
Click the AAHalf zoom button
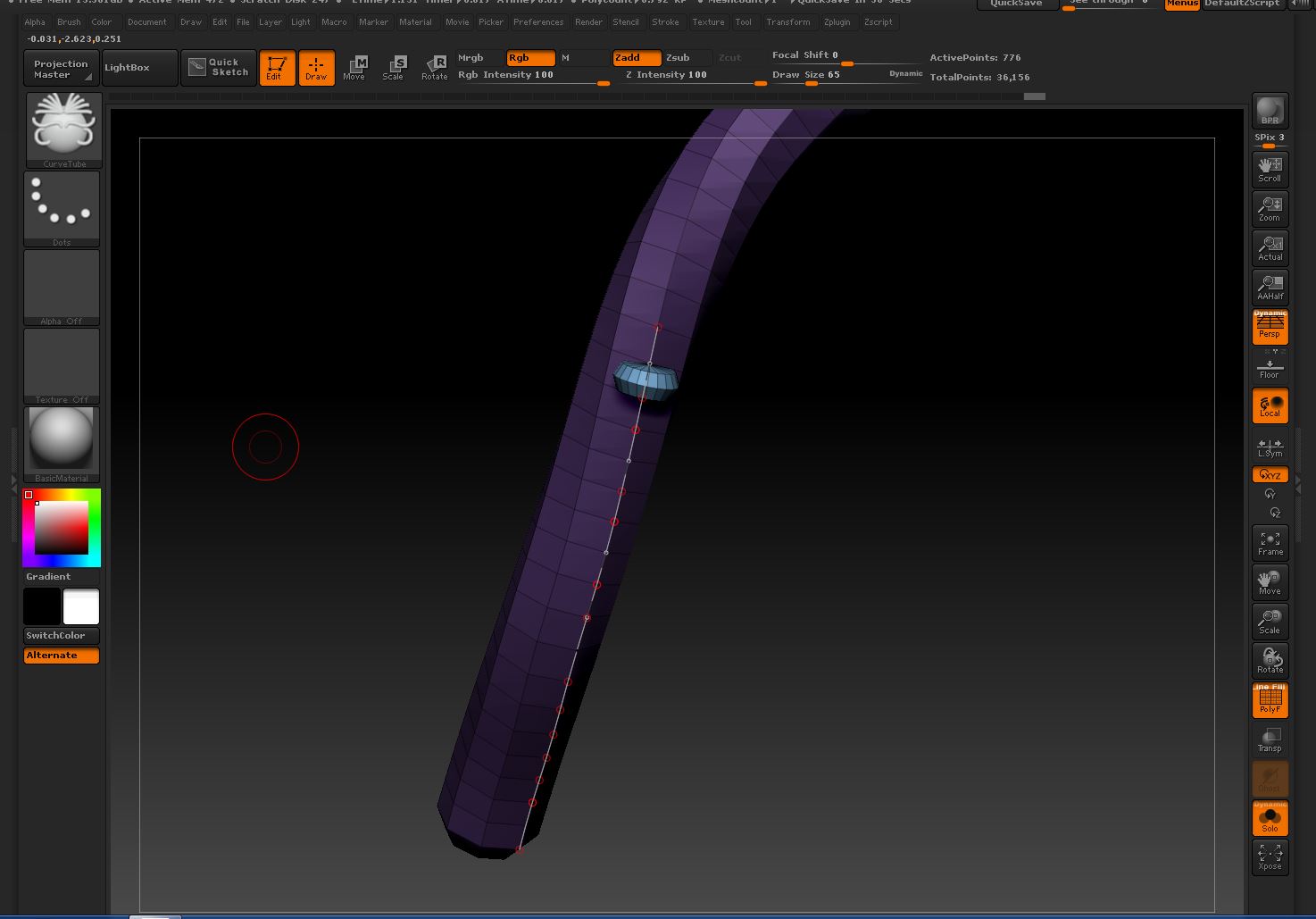1270,287
